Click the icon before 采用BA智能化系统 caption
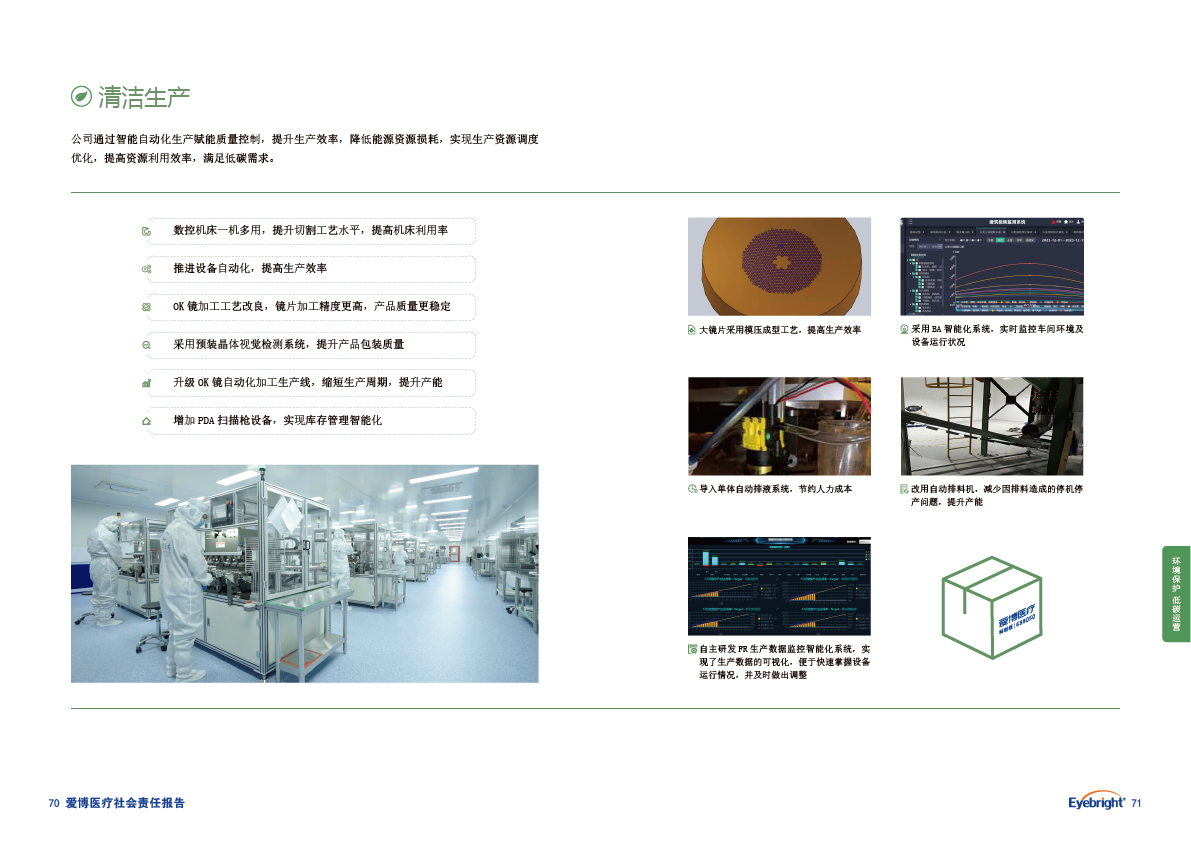1191x842 pixels. 905,329
